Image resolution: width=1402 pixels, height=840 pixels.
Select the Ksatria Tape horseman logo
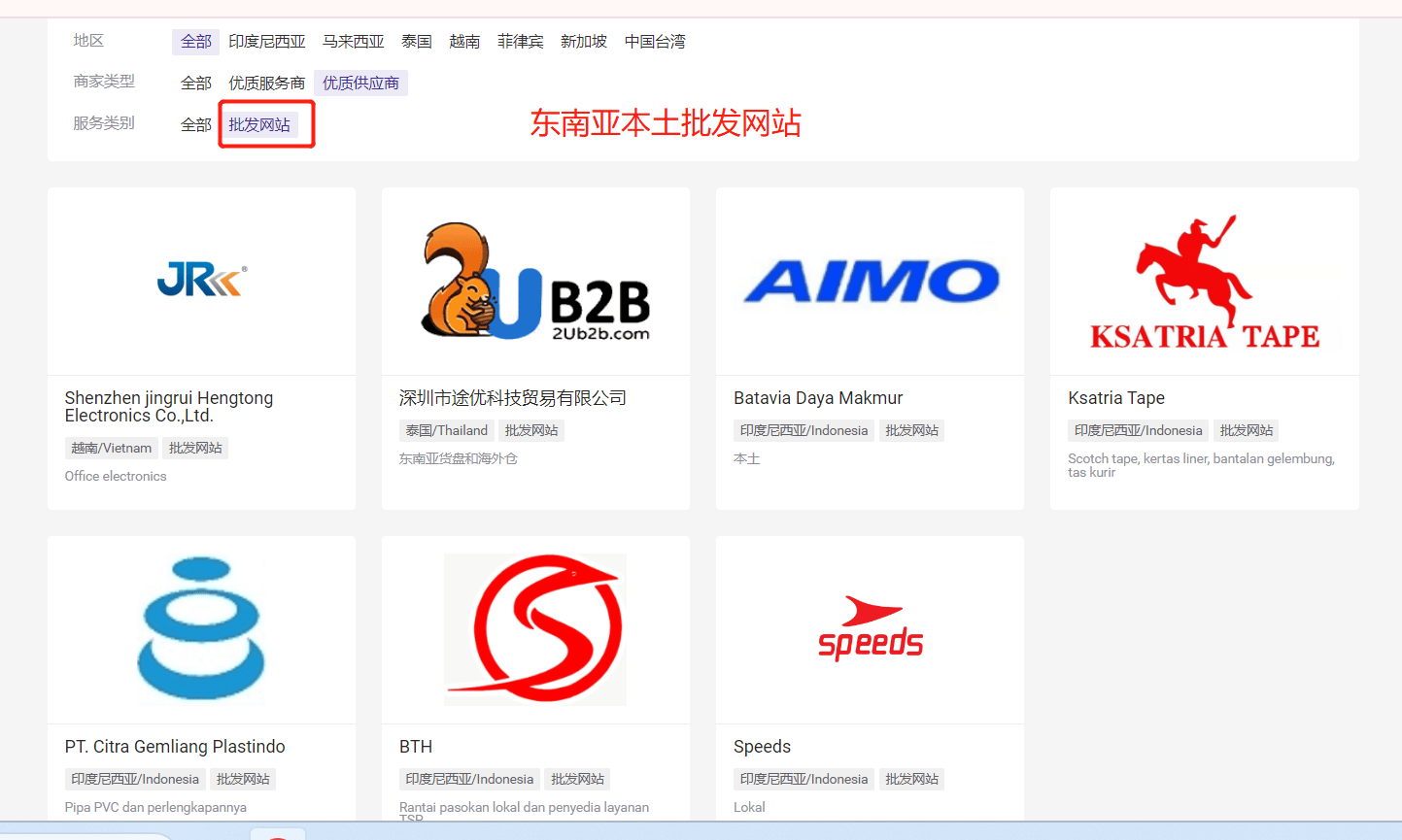pyautogui.click(x=1204, y=282)
